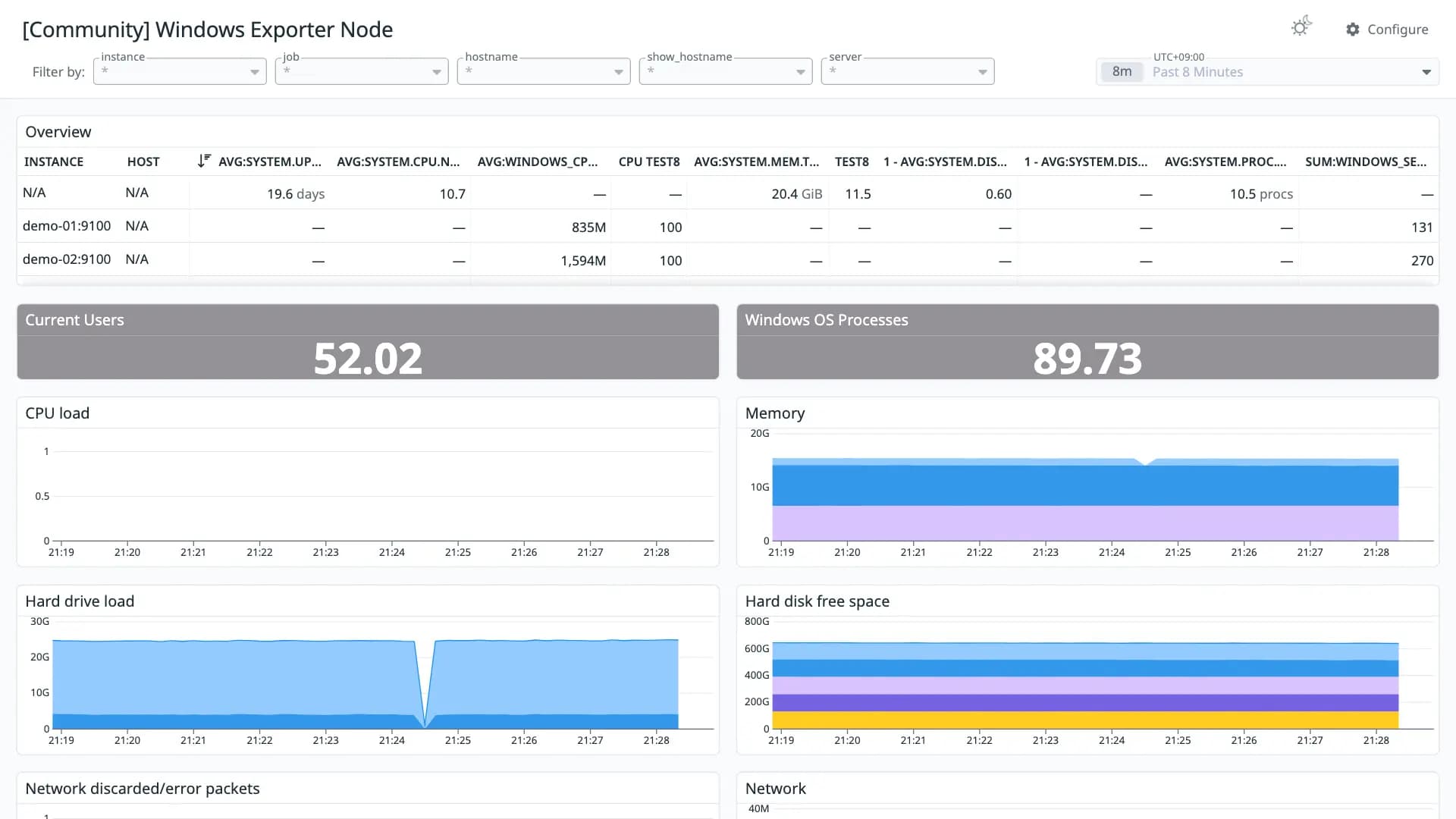Click the Hard drive load widget title
The width and height of the screenshot is (1456, 819).
click(x=80, y=601)
